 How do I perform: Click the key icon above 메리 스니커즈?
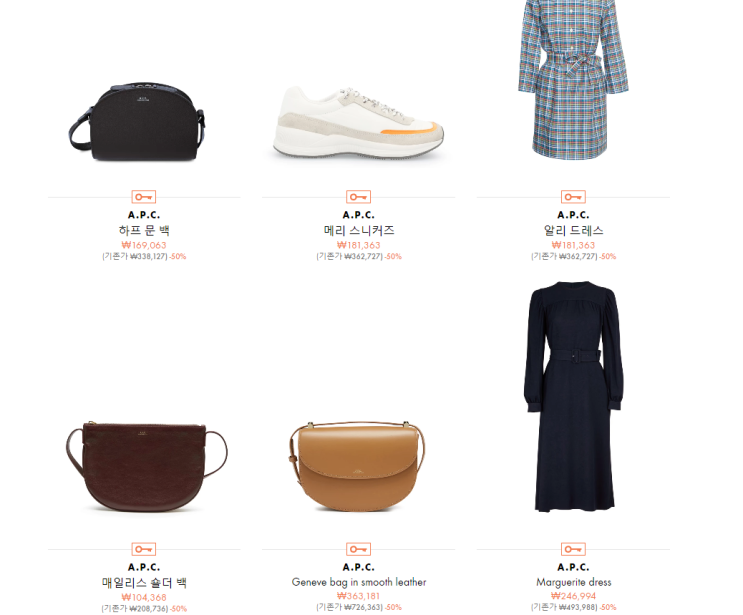[358, 197]
